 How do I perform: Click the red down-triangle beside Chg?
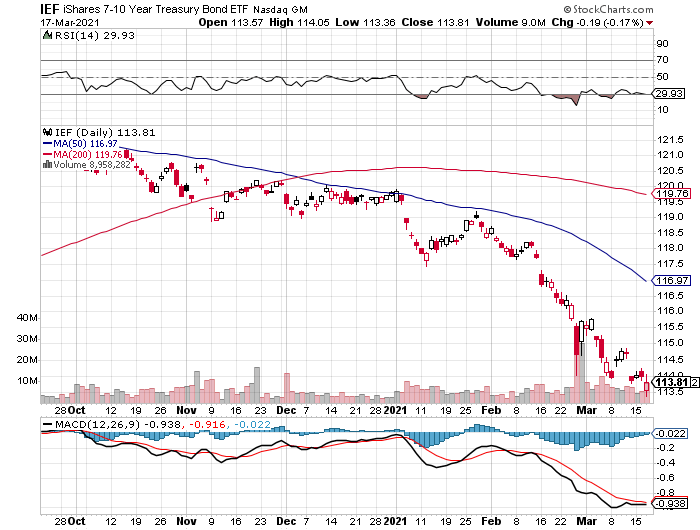(x=649, y=23)
